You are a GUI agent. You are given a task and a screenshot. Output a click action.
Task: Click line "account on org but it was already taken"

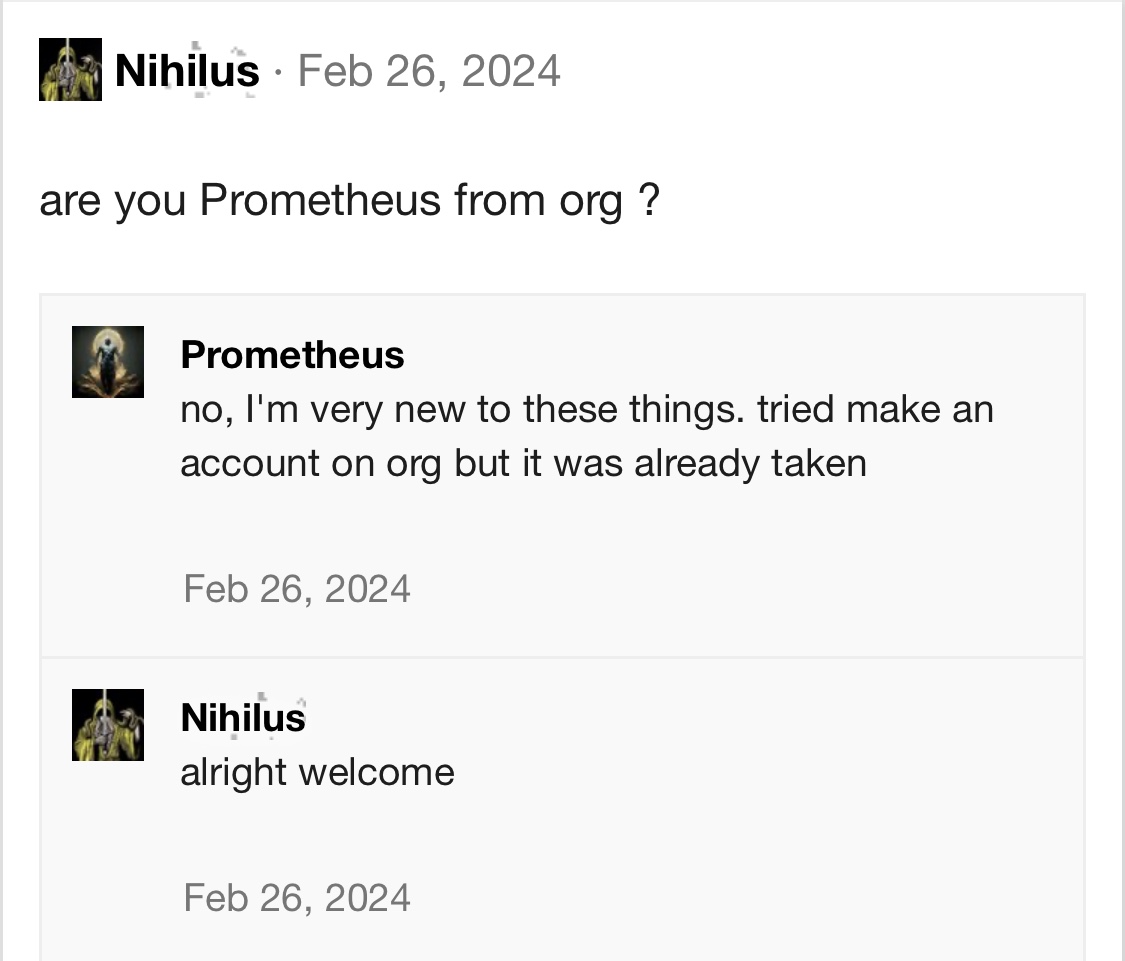point(523,463)
